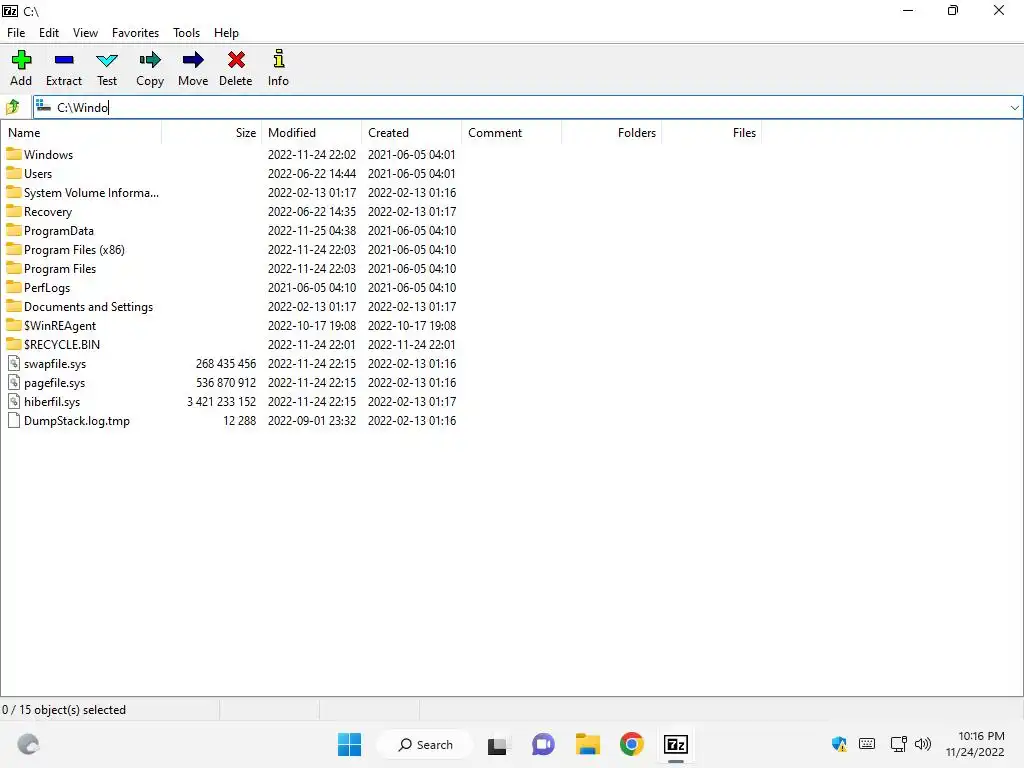Select the $RECYCLE.BIN folder icon

[x=14, y=344]
